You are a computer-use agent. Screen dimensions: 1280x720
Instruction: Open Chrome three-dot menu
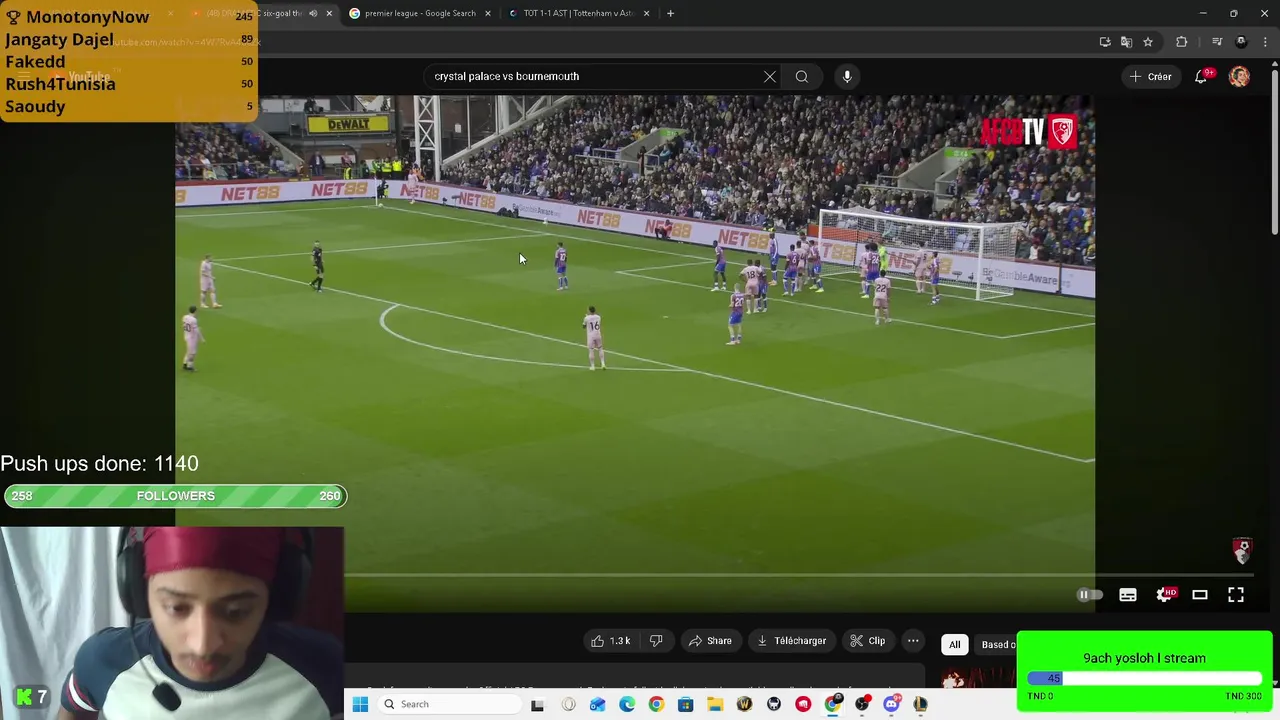1266,41
